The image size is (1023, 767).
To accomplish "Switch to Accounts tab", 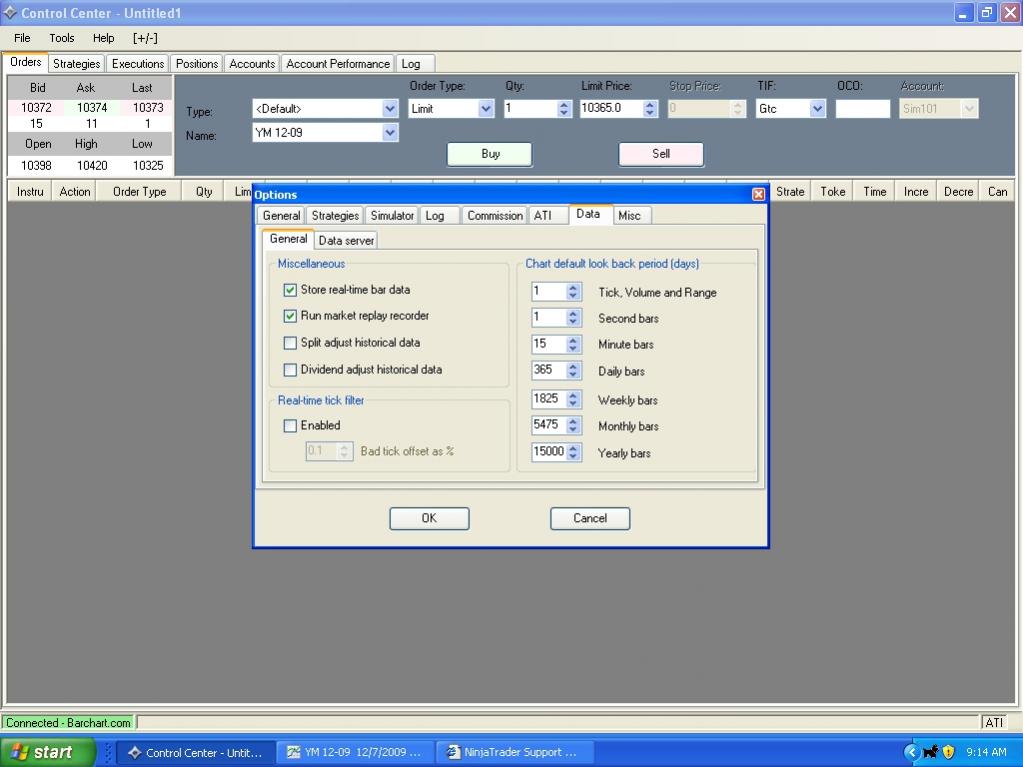I will [x=252, y=63].
